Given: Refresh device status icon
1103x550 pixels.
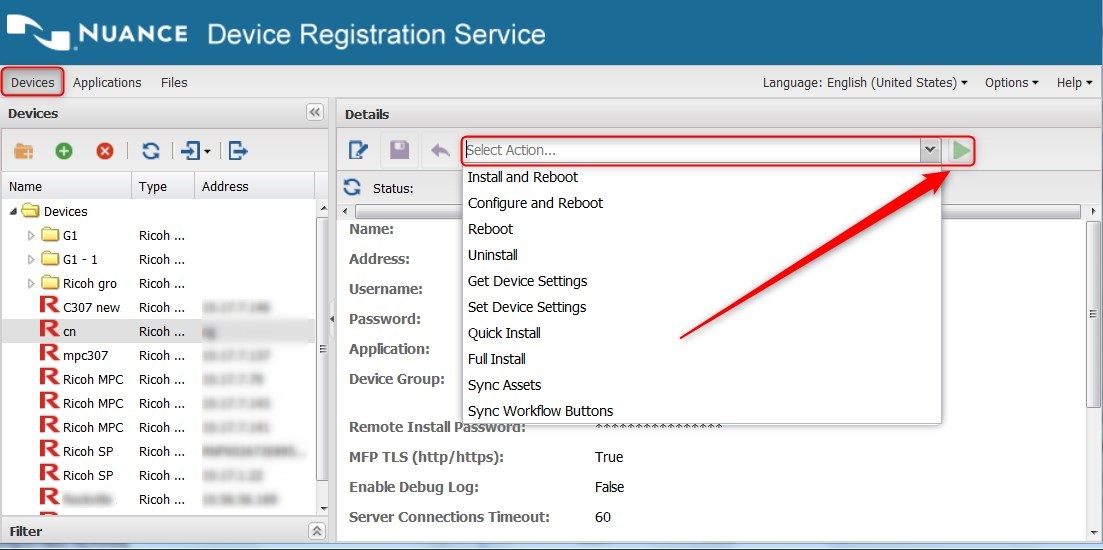Looking at the screenshot, I should 352,187.
